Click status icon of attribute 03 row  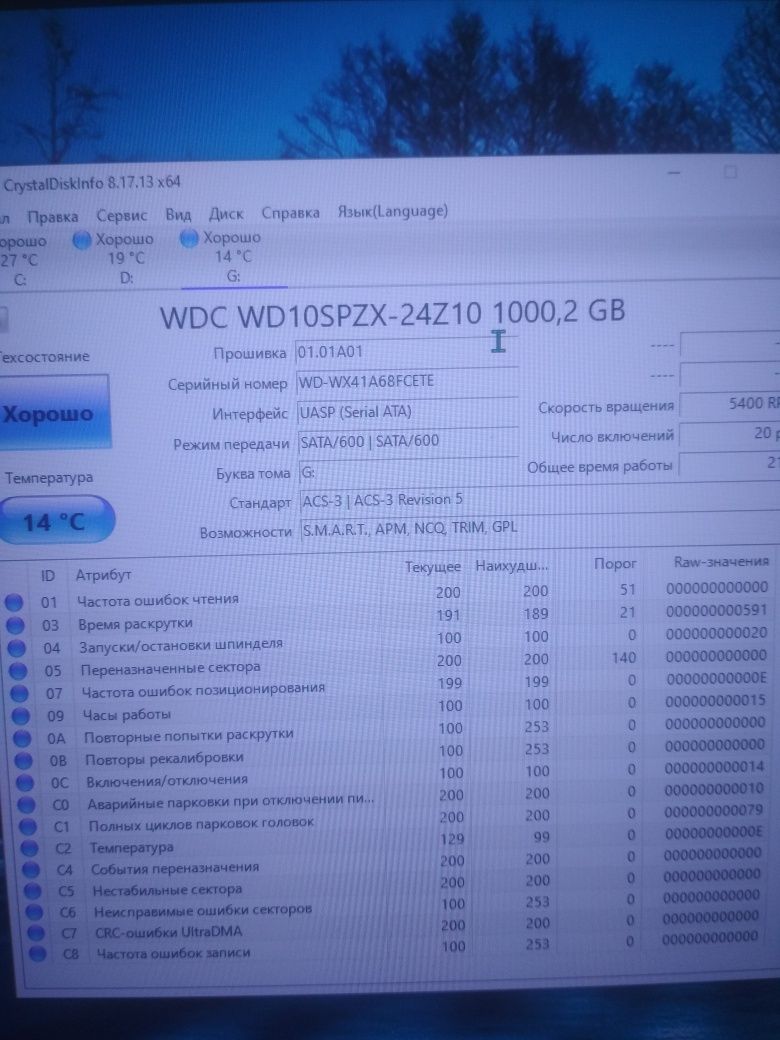point(15,625)
